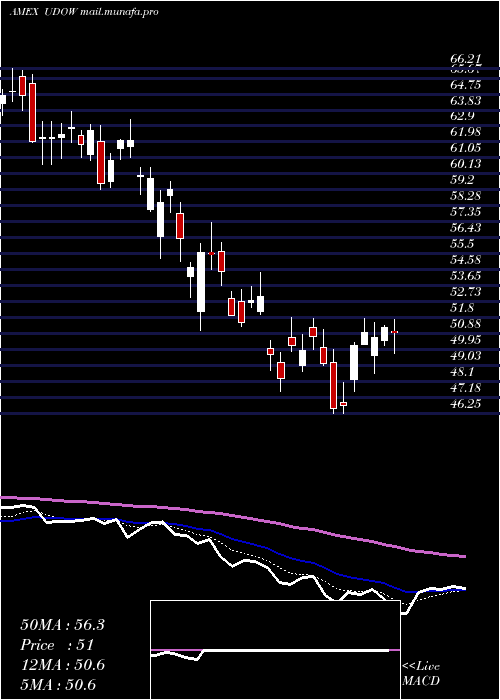
Task: Click the MACD inset chart panel
Action: (275, 650)
